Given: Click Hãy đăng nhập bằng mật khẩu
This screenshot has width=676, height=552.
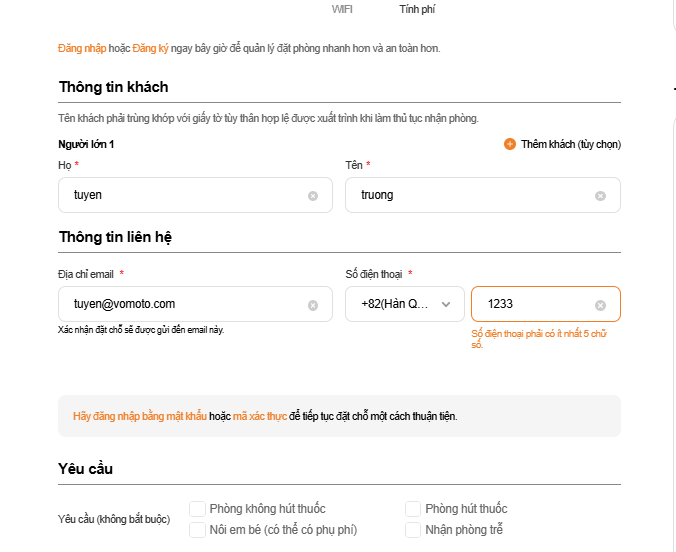Looking at the screenshot, I should point(139,416).
